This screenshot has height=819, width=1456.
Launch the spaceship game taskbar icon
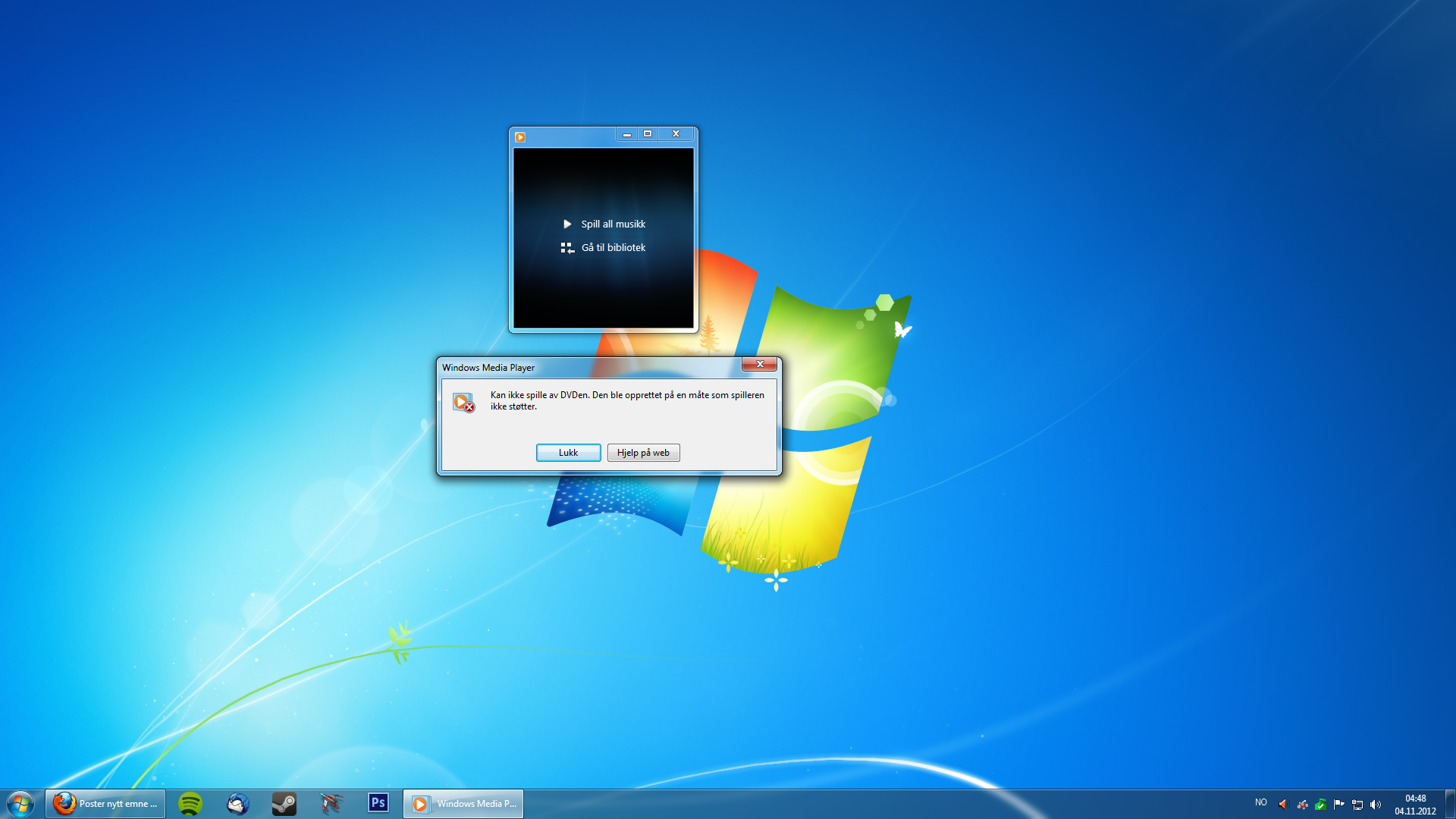pyautogui.click(x=331, y=804)
